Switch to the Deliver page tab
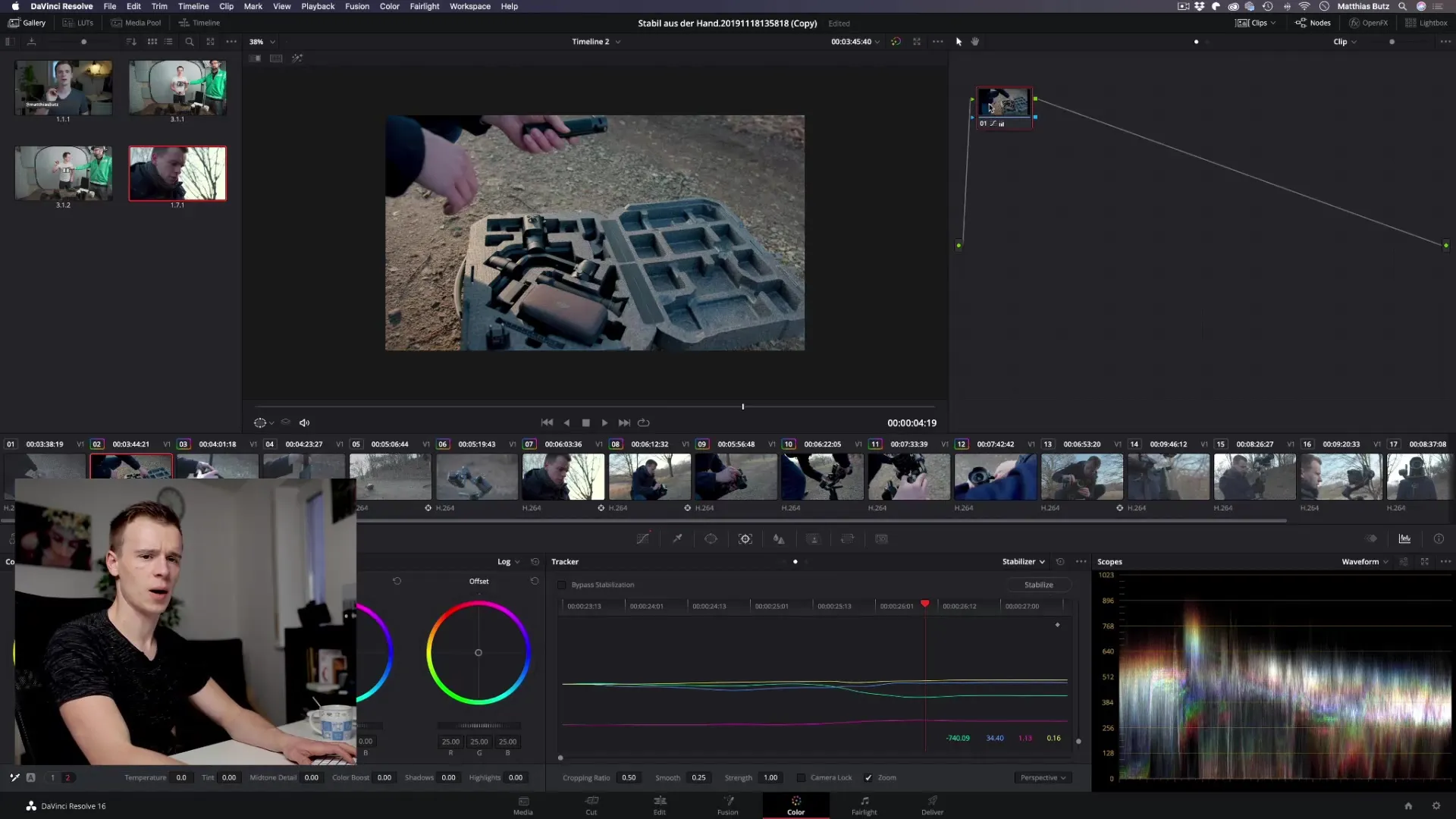Viewport: 1456px width, 819px height. point(933,805)
